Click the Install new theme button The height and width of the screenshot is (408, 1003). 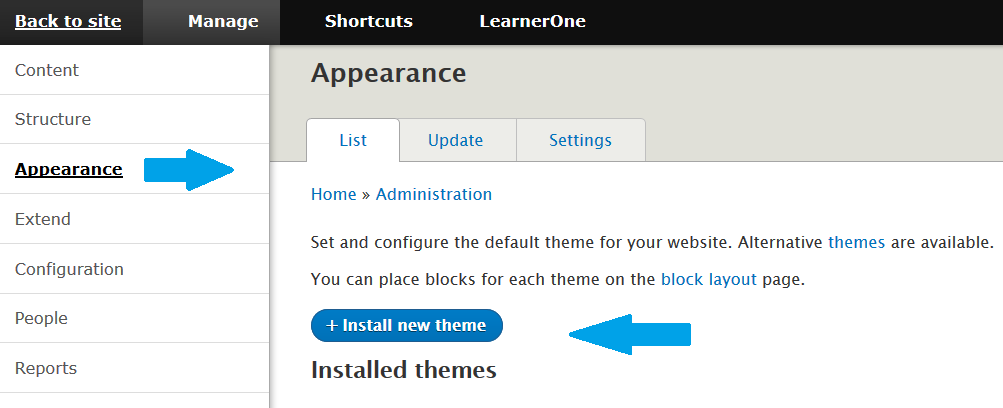pyautogui.click(x=407, y=326)
